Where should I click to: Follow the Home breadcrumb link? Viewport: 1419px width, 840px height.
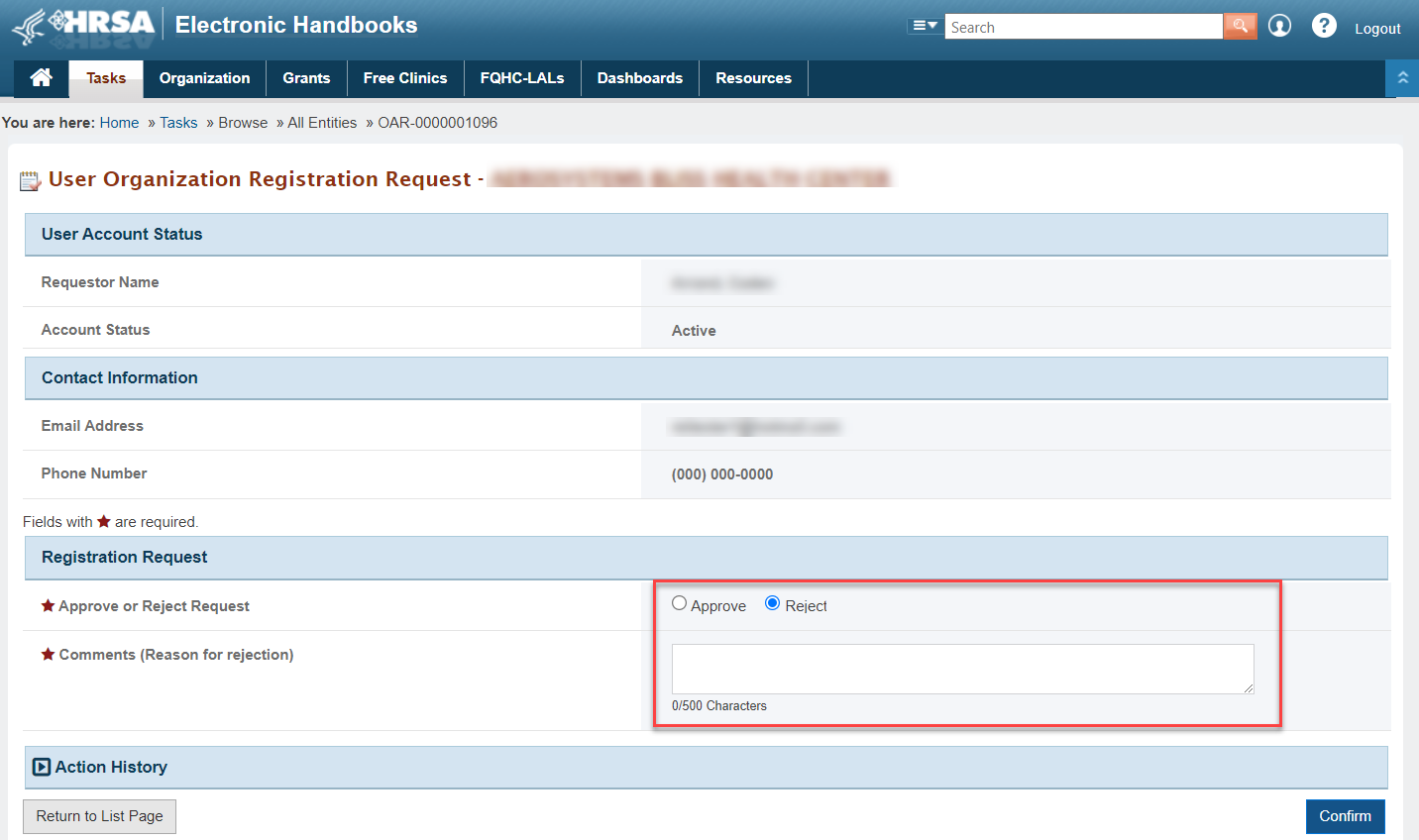[x=119, y=123]
